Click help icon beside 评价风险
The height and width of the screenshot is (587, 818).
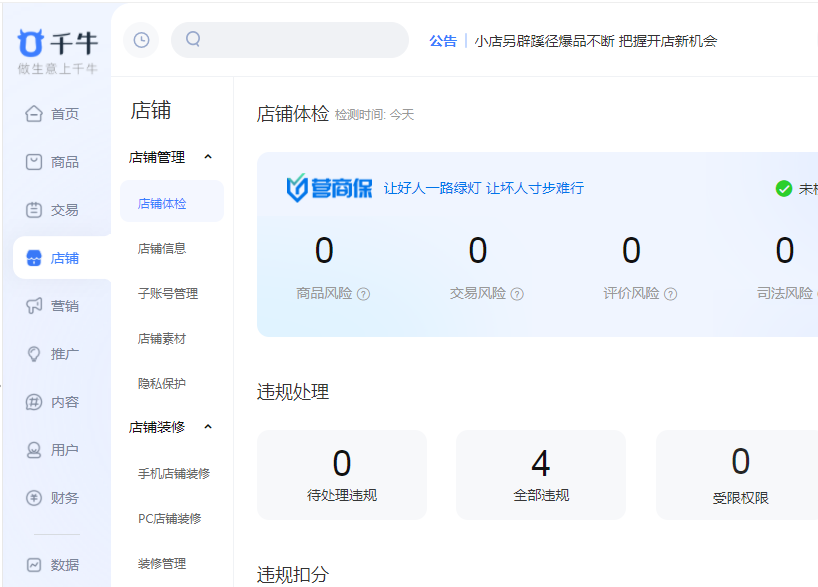click(670, 294)
